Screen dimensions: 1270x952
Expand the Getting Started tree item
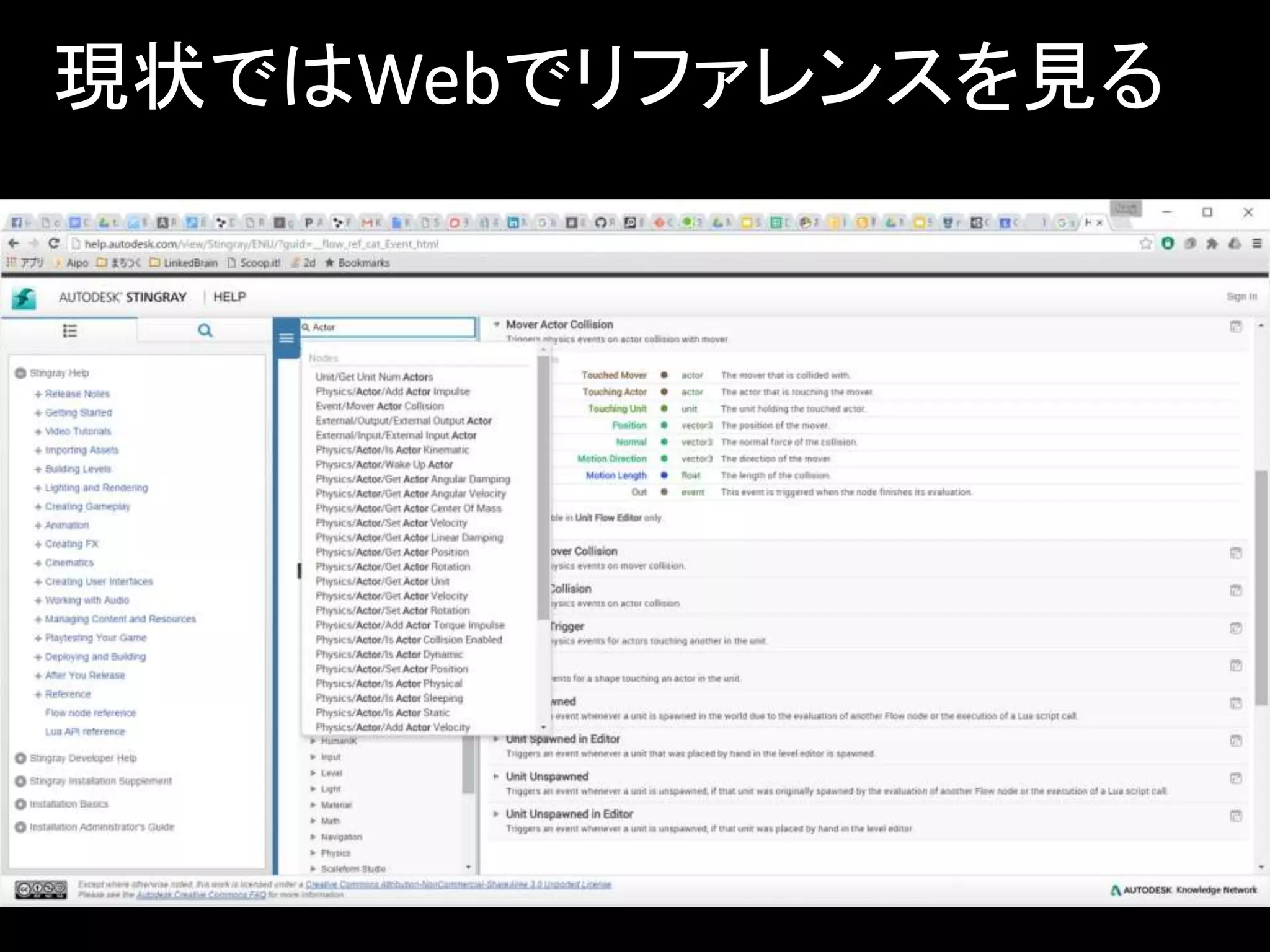click(x=38, y=413)
